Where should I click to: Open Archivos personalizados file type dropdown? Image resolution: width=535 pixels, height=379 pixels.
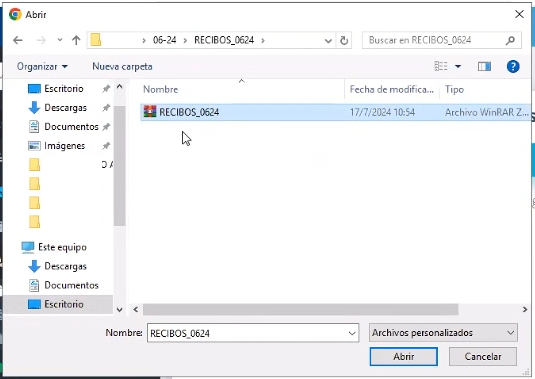pyautogui.click(x=443, y=333)
